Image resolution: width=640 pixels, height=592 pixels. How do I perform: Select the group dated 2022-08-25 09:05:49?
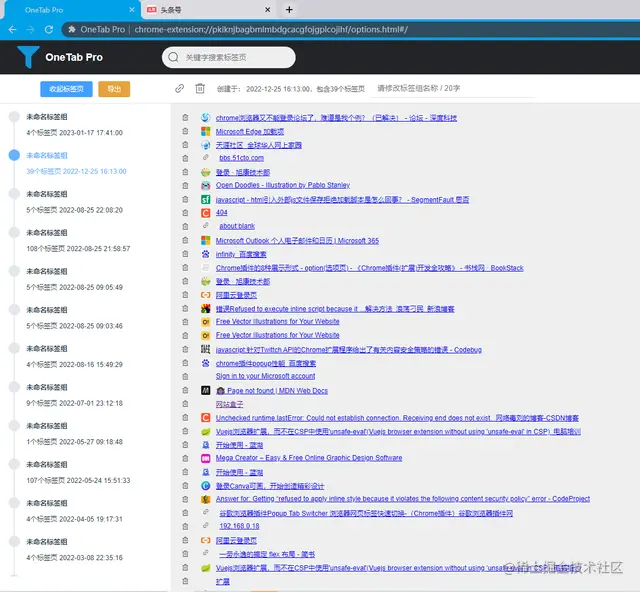pyautogui.click(x=74, y=279)
